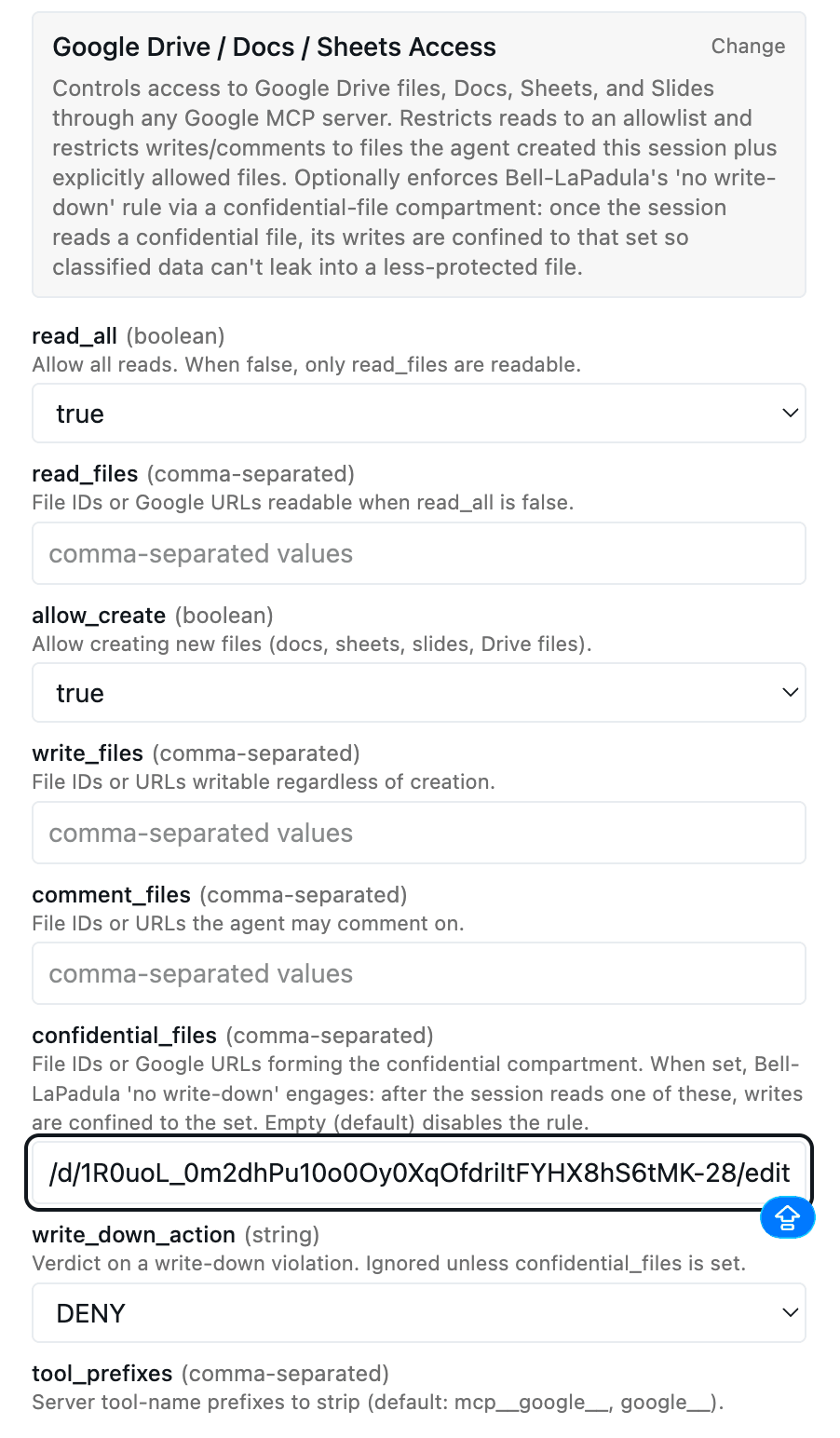This screenshot has width=840, height=1438.
Task: Click the blue upward arrow icon
Action: click(x=788, y=1217)
